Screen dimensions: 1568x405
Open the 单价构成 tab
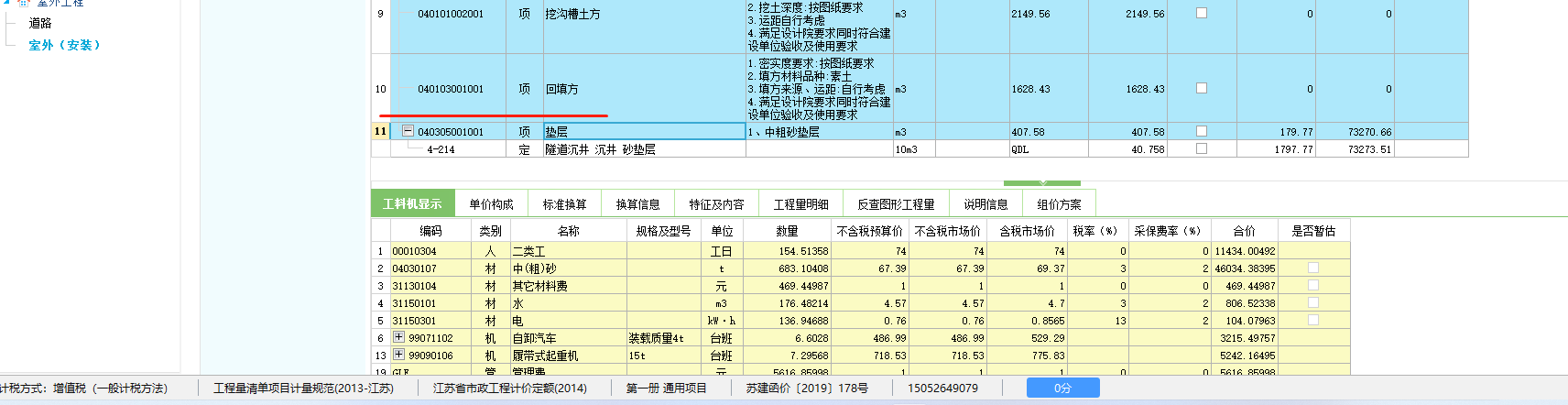491,203
